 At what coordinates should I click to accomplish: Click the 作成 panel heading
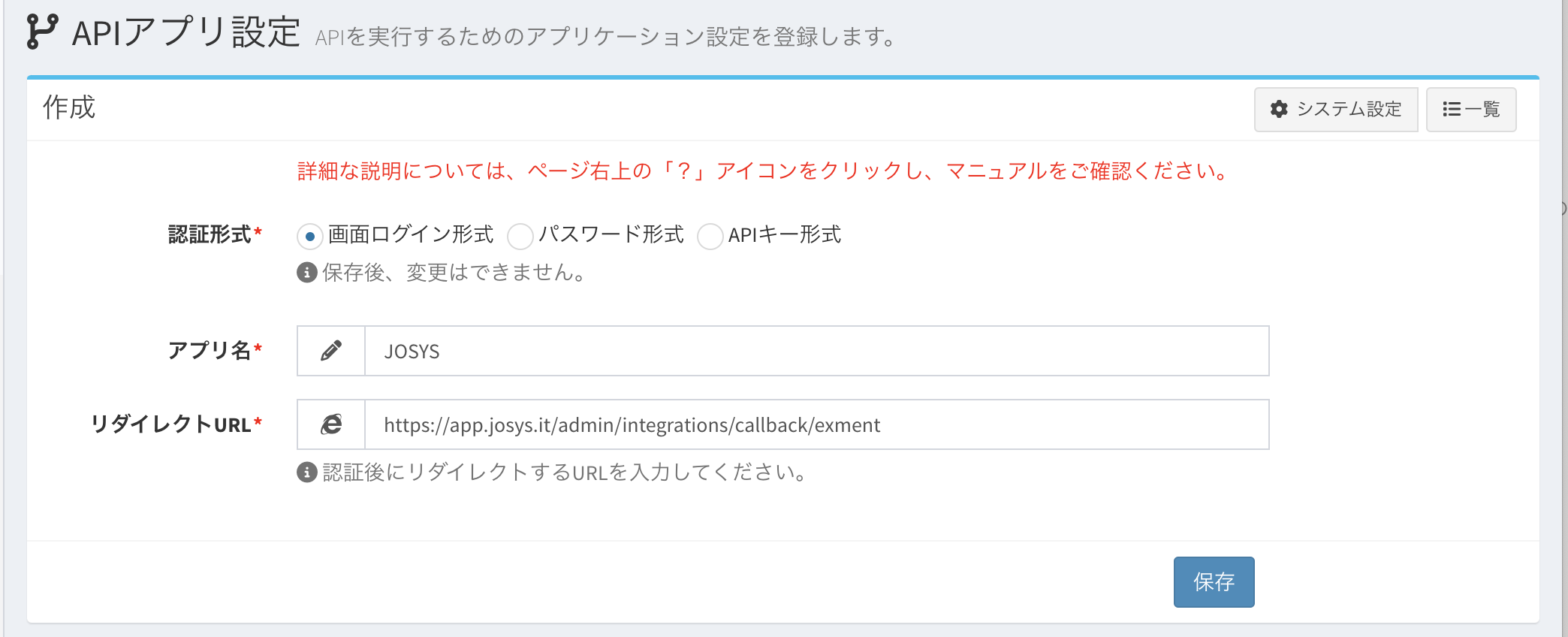click(x=69, y=107)
